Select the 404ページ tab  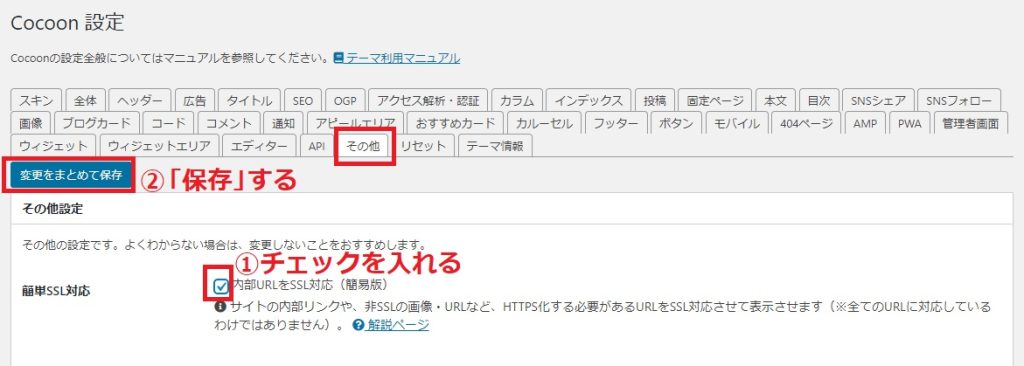coord(806,124)
